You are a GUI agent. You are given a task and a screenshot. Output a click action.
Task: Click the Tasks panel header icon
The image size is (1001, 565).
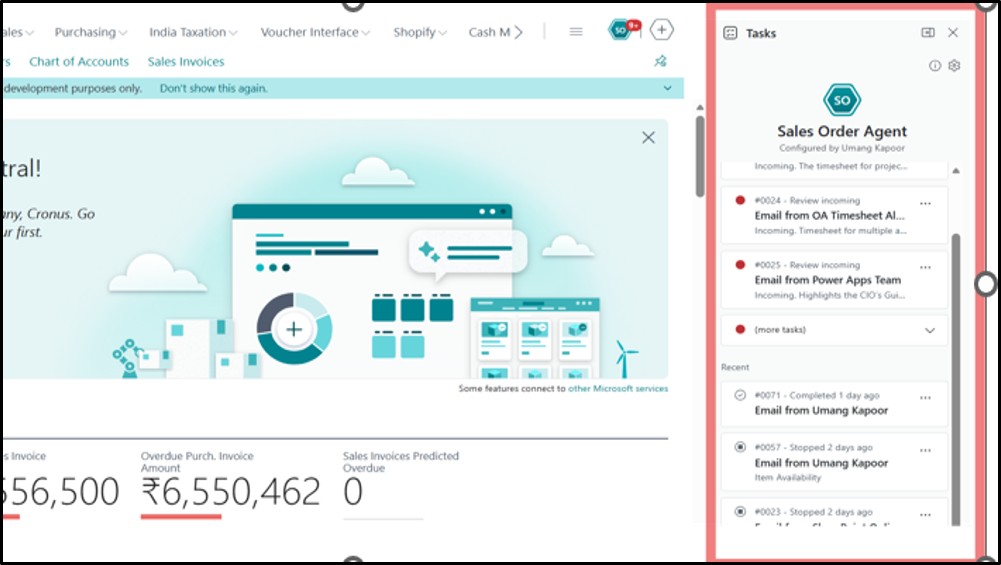730,33
